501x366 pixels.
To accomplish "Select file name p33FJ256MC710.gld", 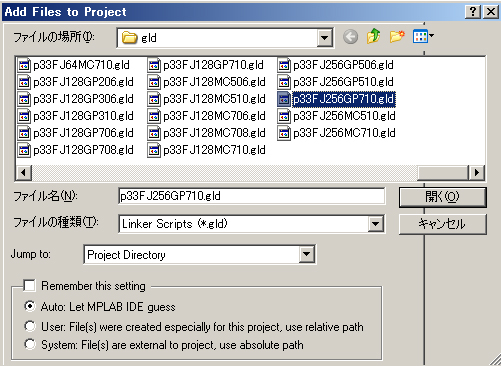I will pos(344,133).
